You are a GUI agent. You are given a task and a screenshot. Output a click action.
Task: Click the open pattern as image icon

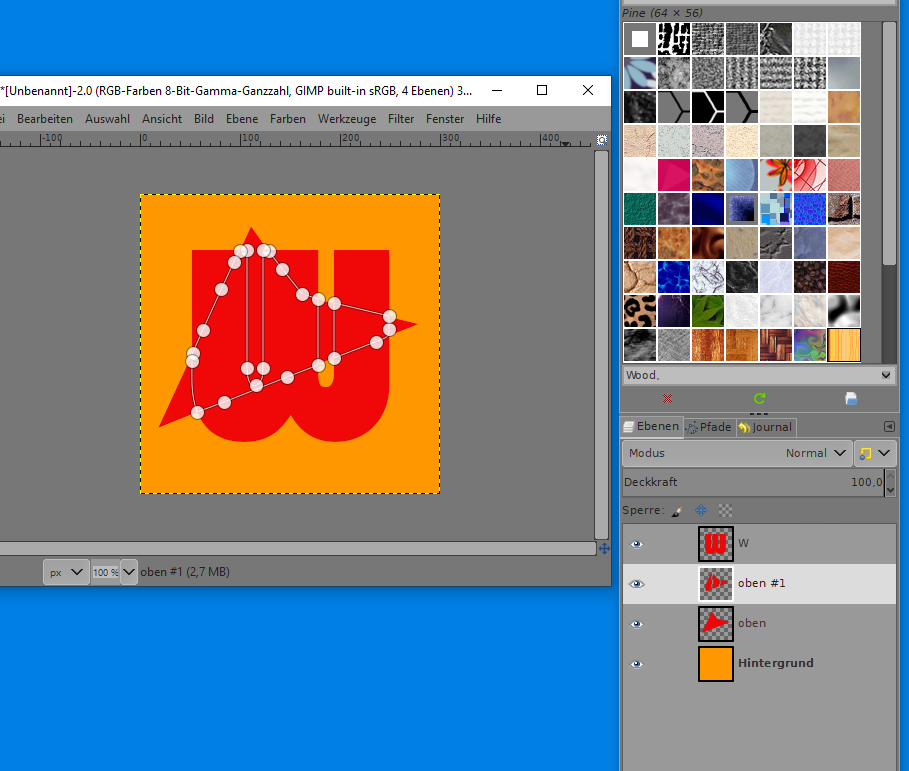[x=851, y=398]
